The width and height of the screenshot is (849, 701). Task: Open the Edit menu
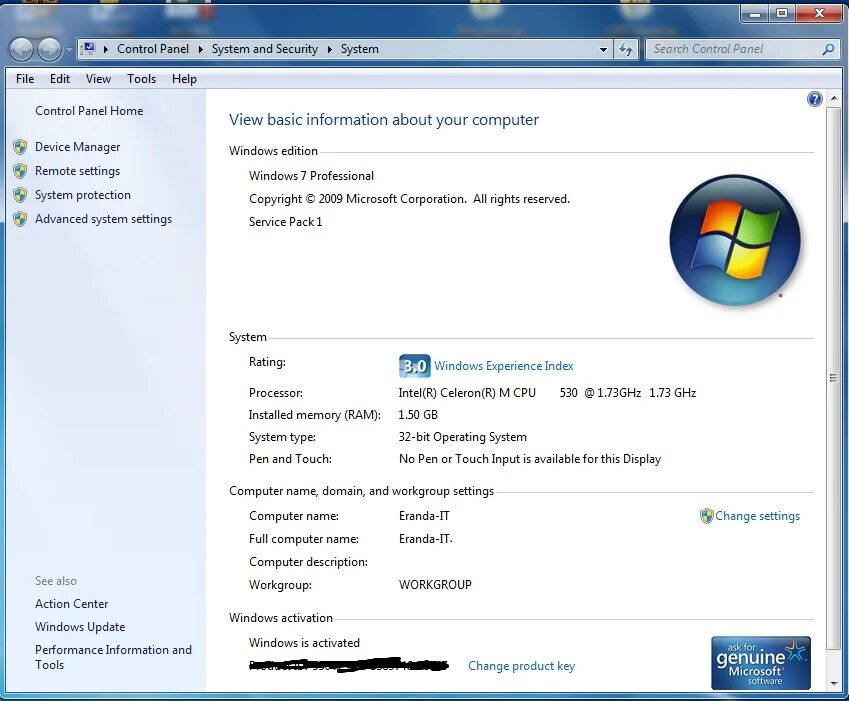click(60, 79)
